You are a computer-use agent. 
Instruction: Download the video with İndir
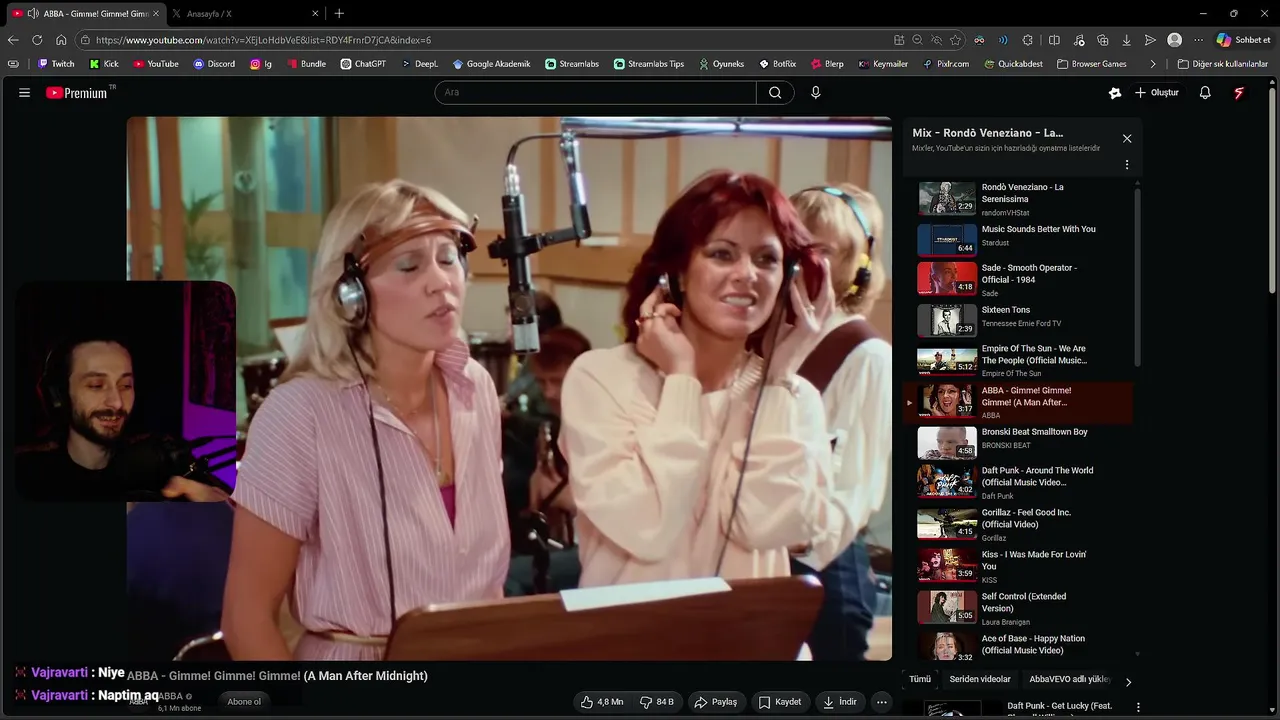pyautogui.click(x=840, y=702)
